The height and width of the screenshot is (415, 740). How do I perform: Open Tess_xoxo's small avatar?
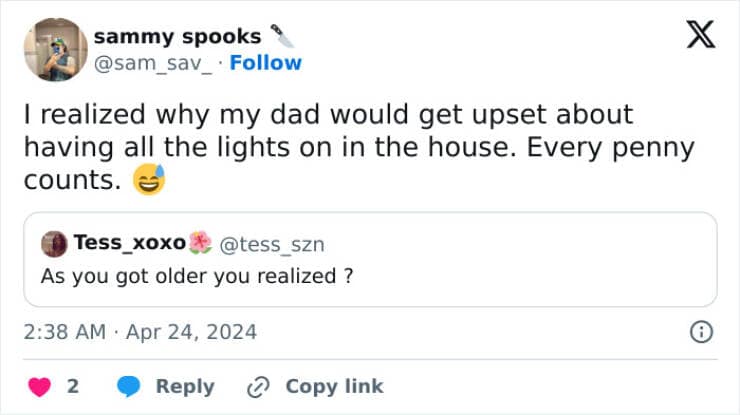(x=54, y=243)
